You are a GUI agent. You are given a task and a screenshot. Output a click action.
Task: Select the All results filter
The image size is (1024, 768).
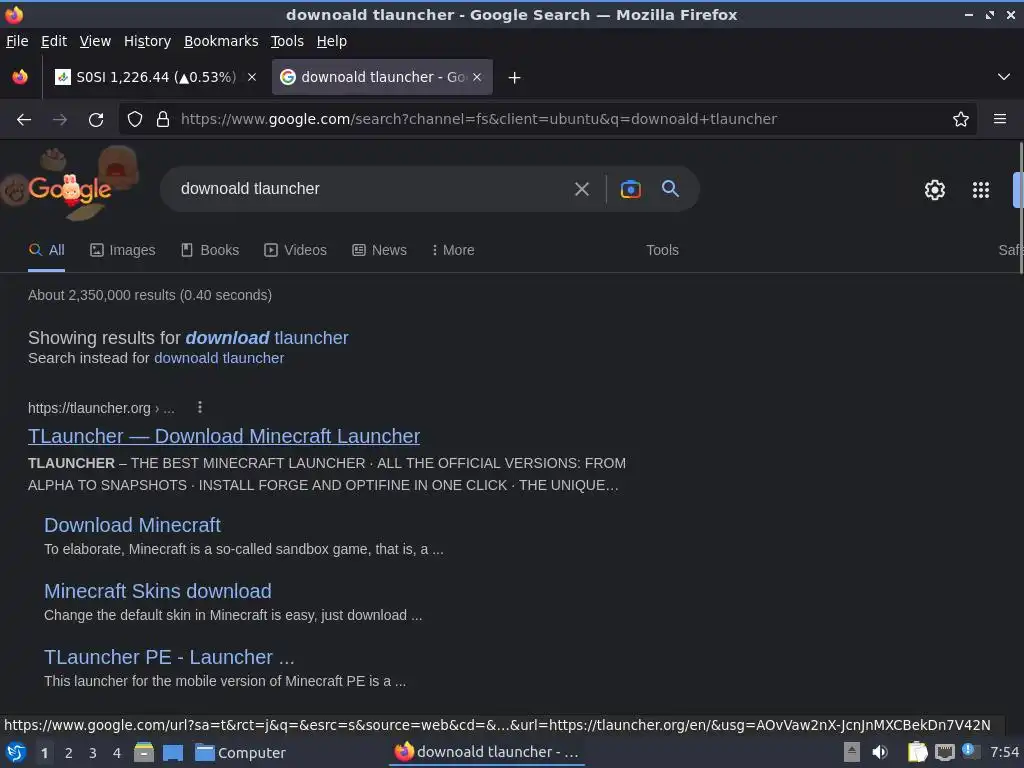[46, 250]
